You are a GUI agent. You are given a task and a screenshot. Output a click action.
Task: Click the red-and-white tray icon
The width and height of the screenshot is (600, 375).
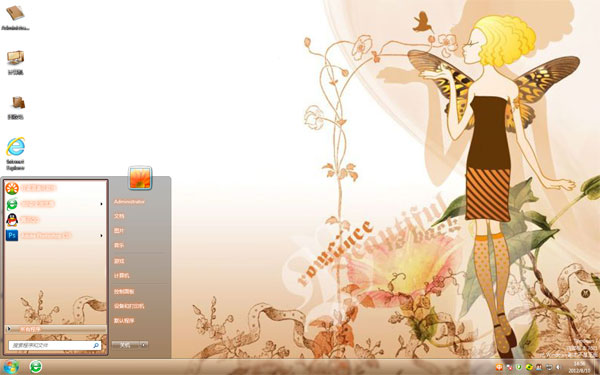(x=509, y=367)
